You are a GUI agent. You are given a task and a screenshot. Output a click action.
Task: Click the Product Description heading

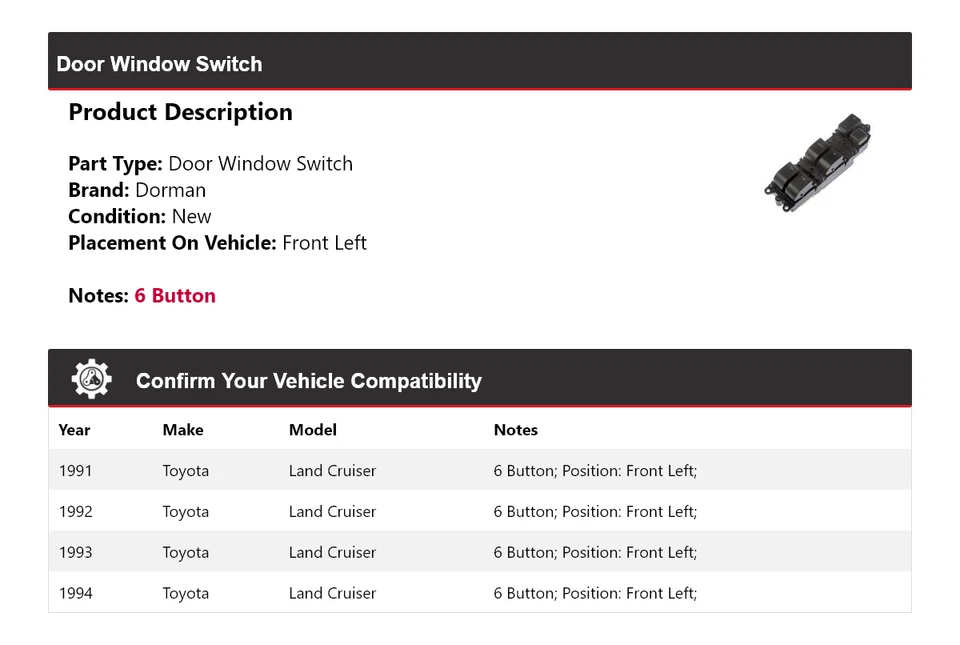coord(180,112)
